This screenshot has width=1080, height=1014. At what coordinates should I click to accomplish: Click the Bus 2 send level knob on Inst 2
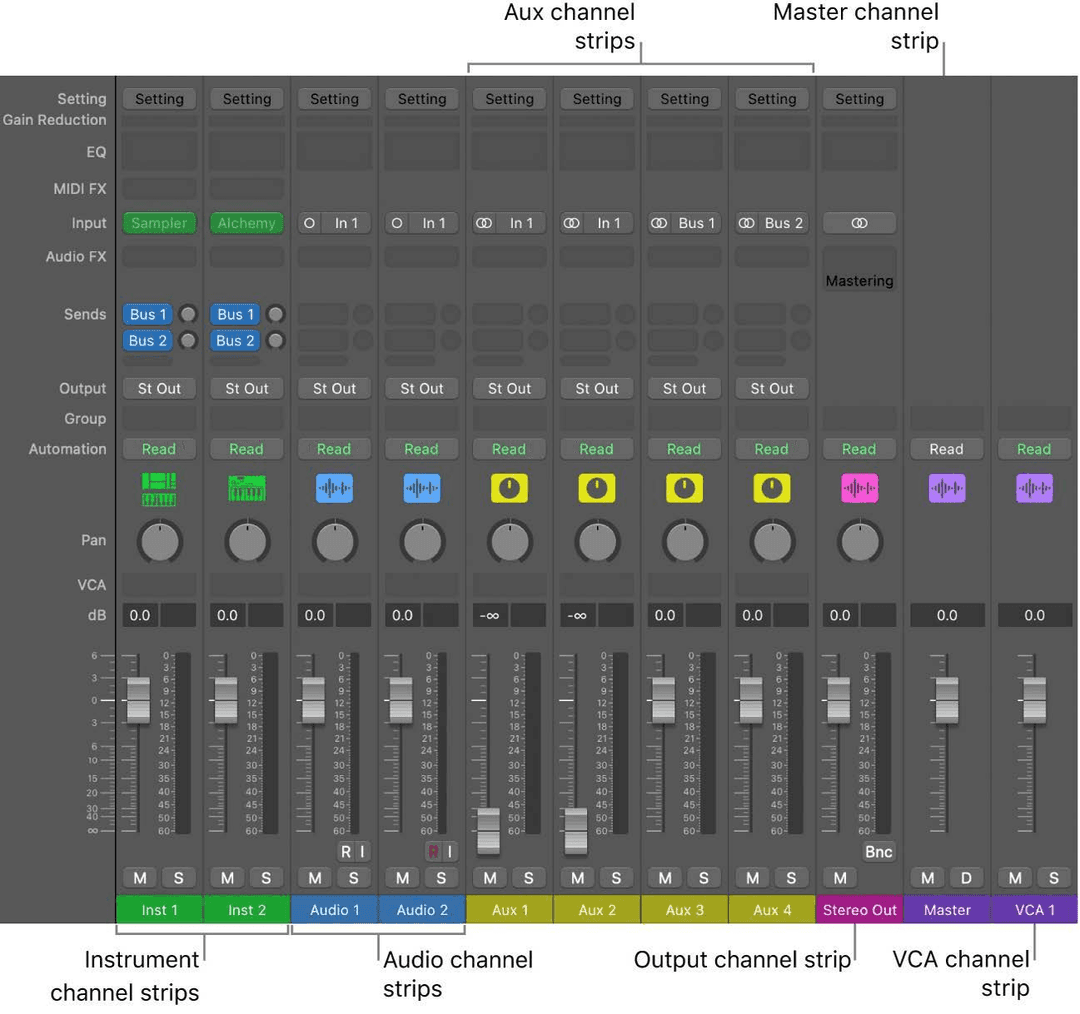coord(275,340)
